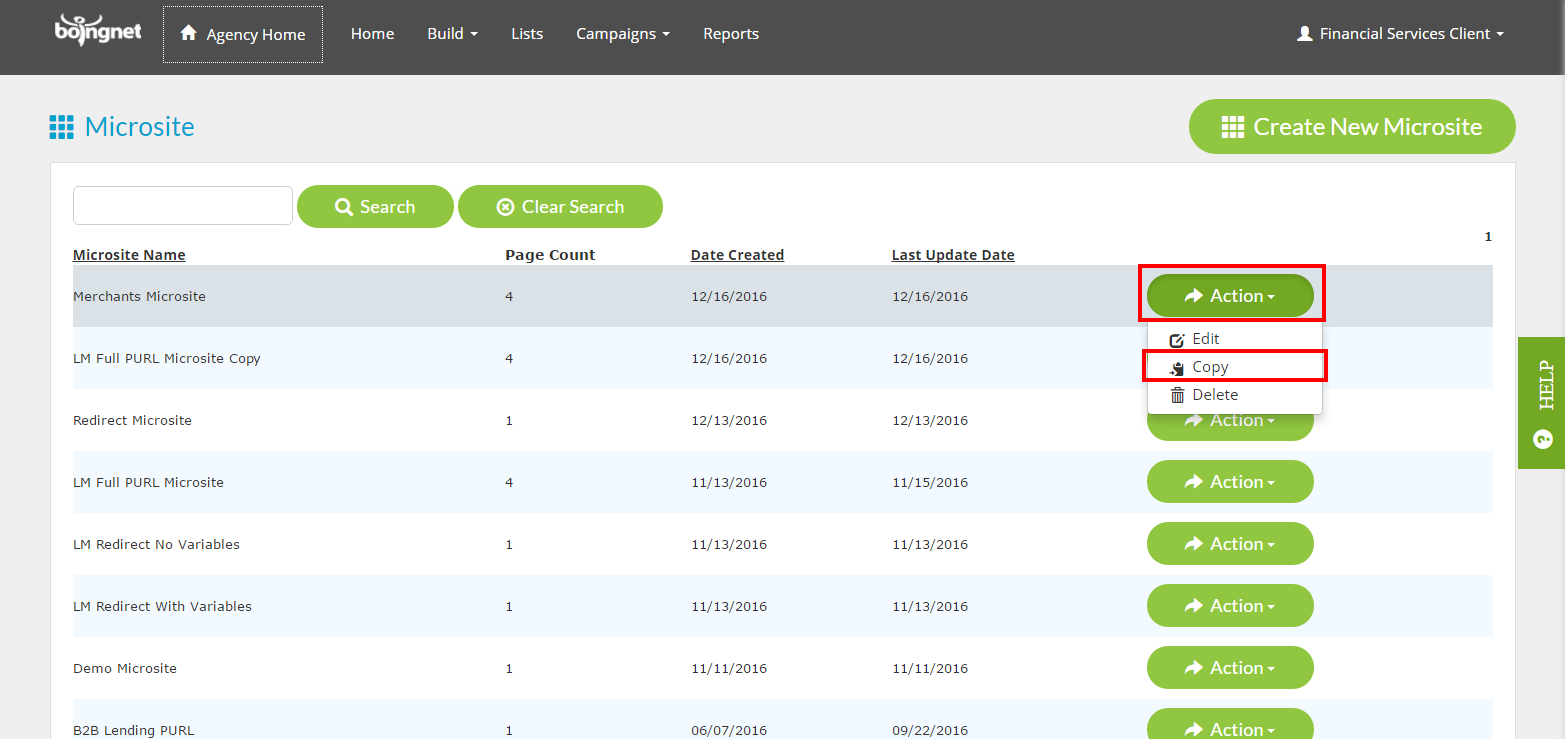This screenshot has height=739, width=1565.
Task: Open Action dropdown for Demo Microsite
Action: coord(1230,668)
